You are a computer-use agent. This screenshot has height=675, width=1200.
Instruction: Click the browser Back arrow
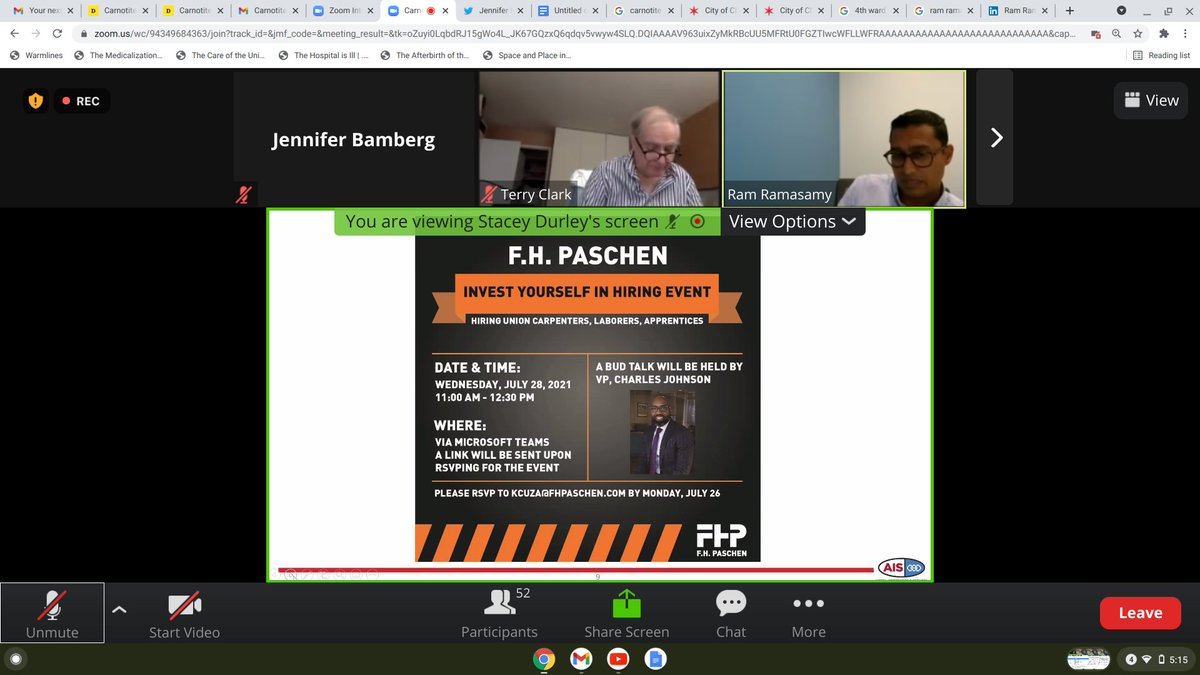click(14, 33)
